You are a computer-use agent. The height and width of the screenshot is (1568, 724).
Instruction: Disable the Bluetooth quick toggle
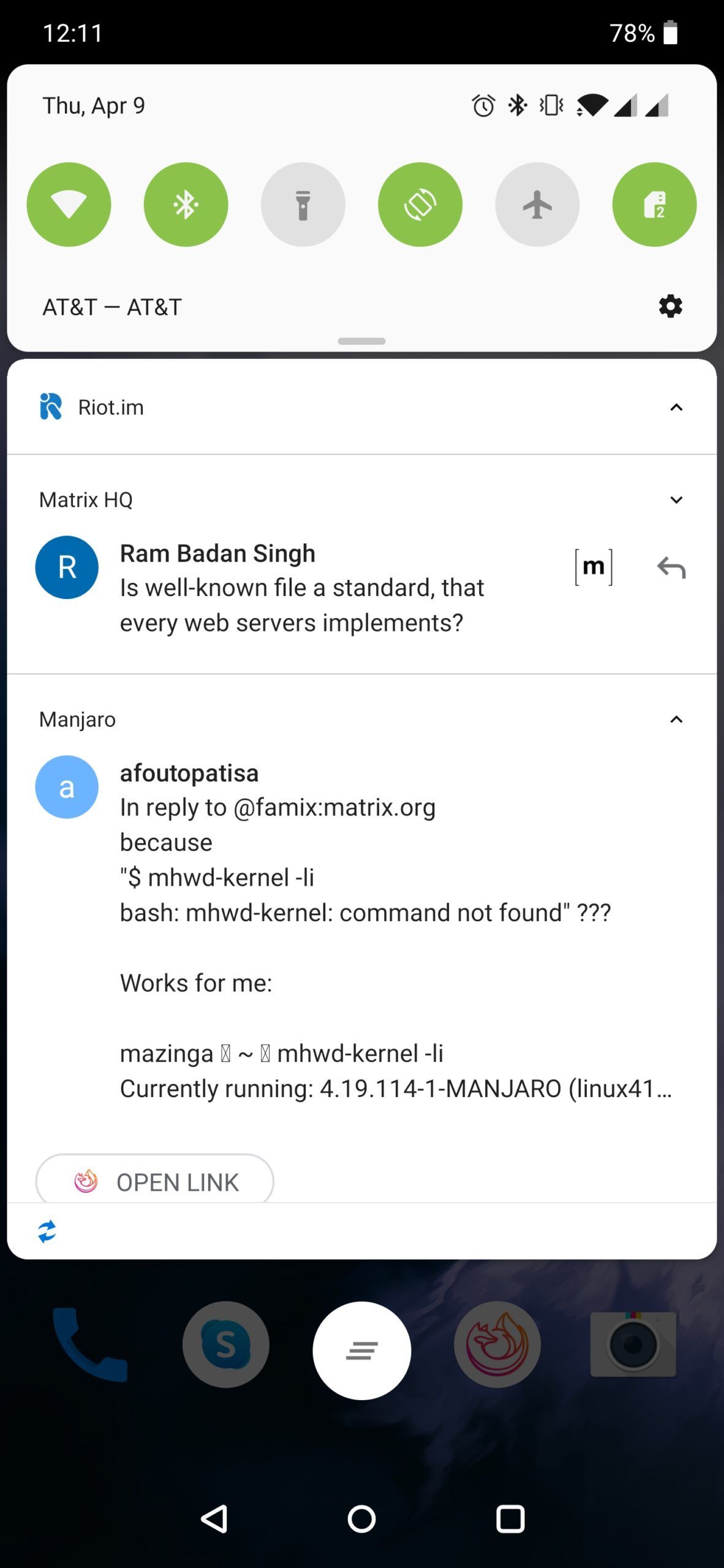click(186, 205)
